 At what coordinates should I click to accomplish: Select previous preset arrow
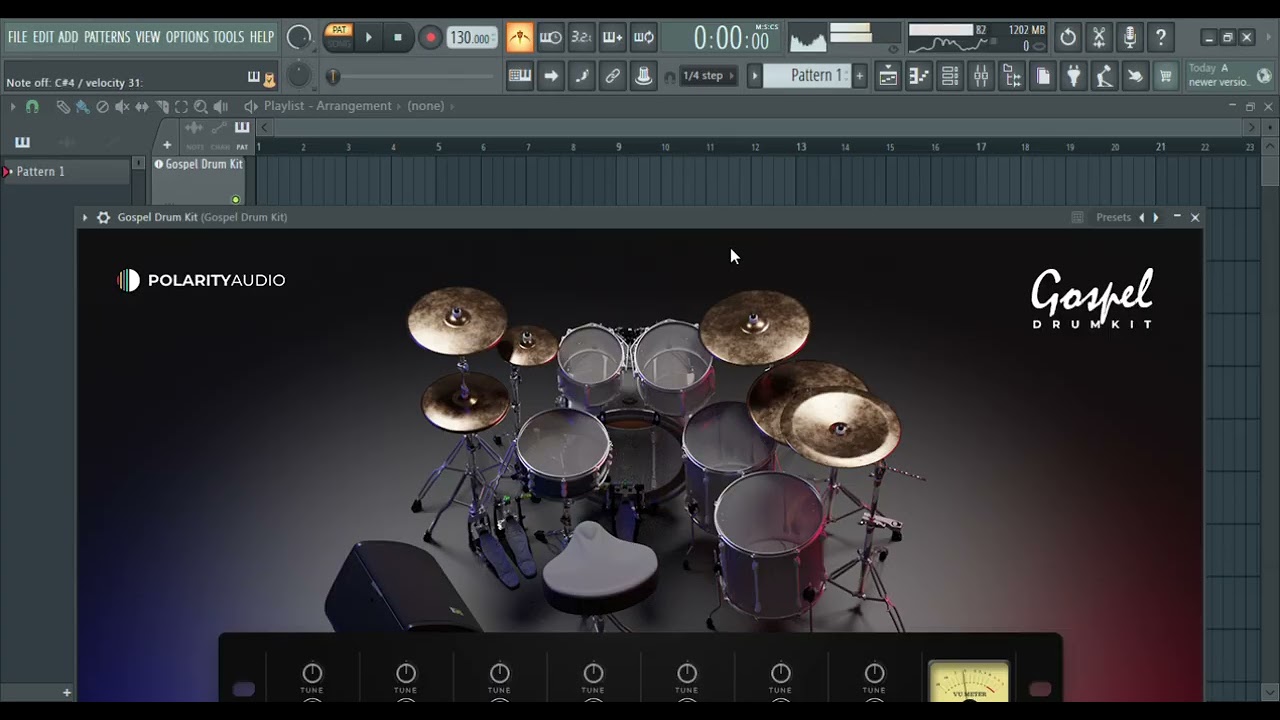click(x=1142, y=217)
